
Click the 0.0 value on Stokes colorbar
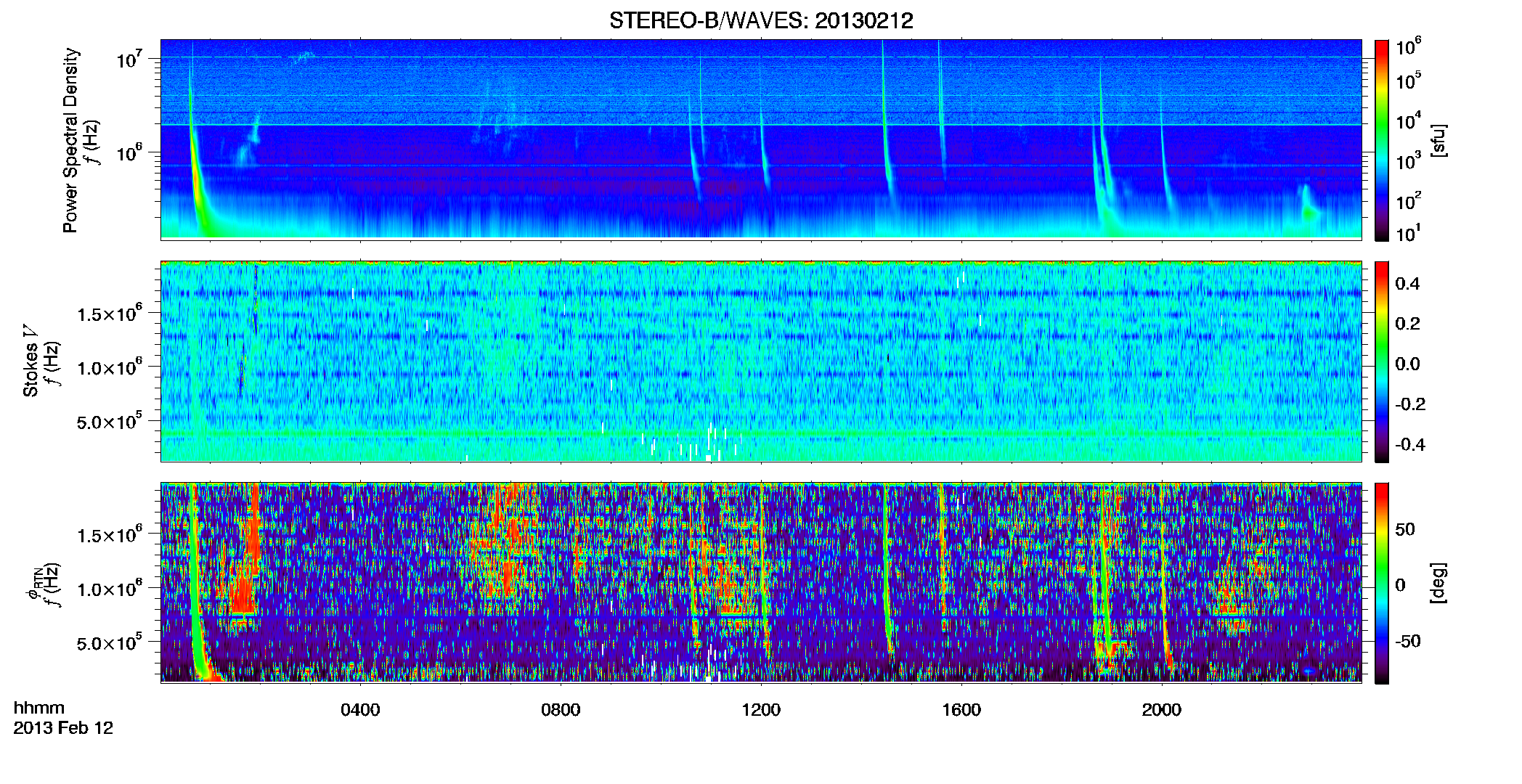click(x=1407, y=364)
